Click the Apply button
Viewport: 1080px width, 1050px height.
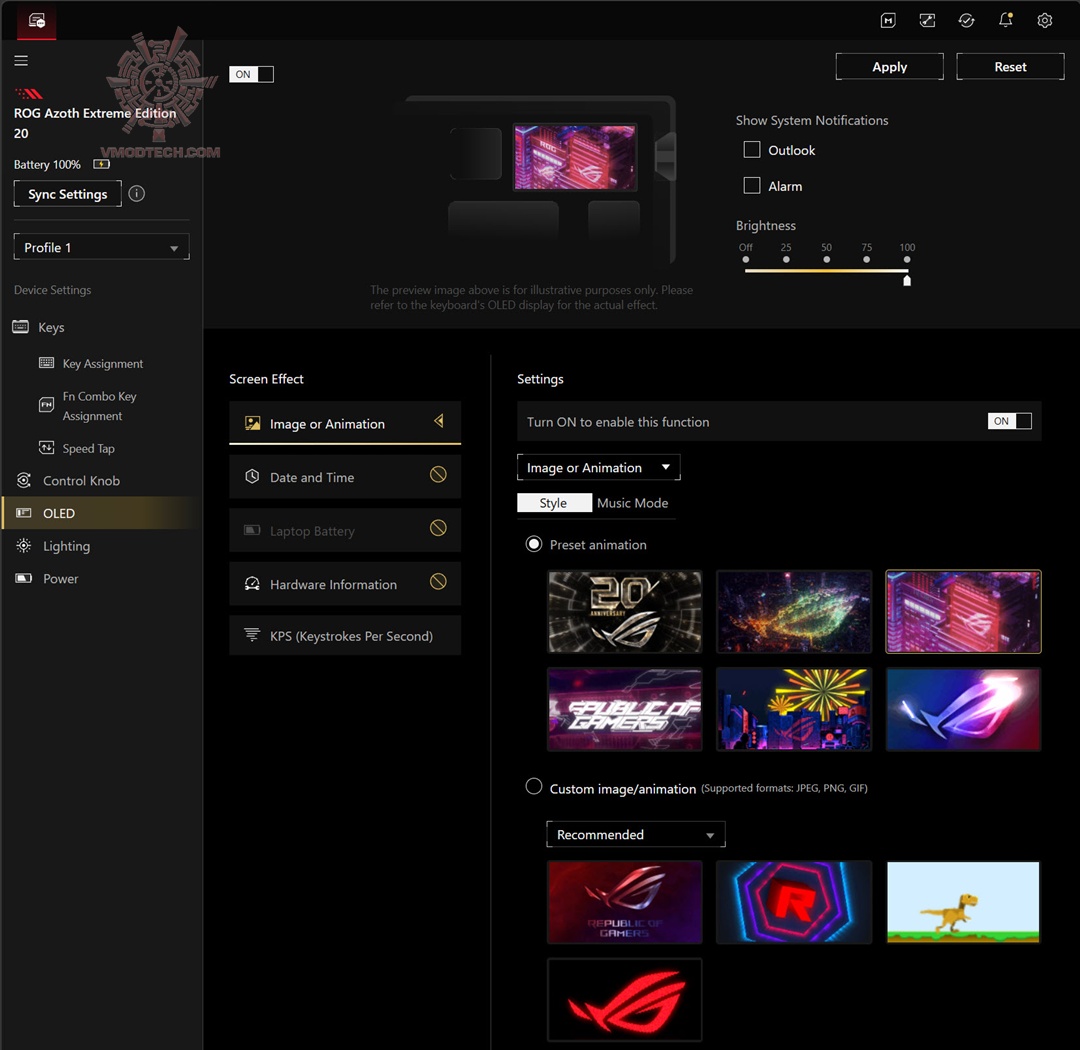click(889, 67)
